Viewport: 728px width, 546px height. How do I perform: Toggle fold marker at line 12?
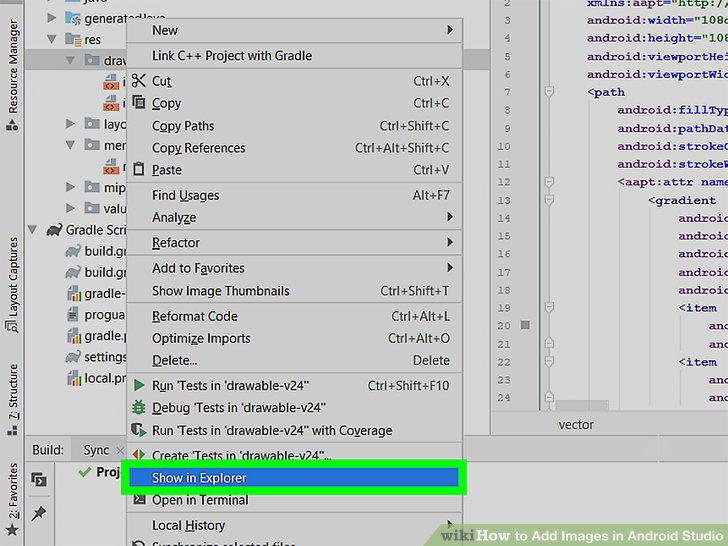coord(549,182)
